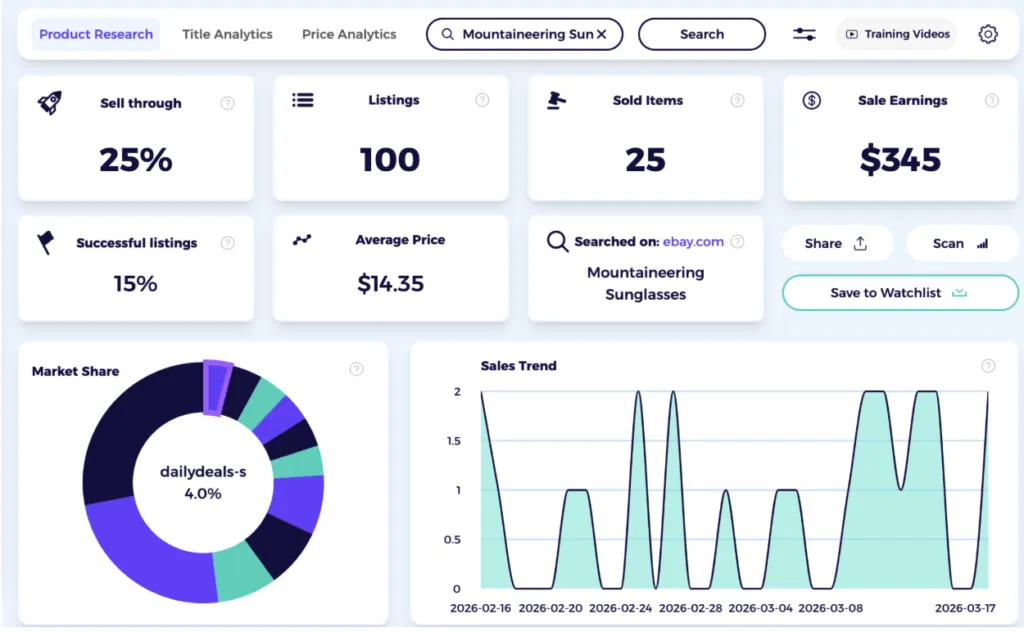Clear the Mountaineering Sun search term
The height and width of the screenshot is (632, 1024).
(601, 33)
